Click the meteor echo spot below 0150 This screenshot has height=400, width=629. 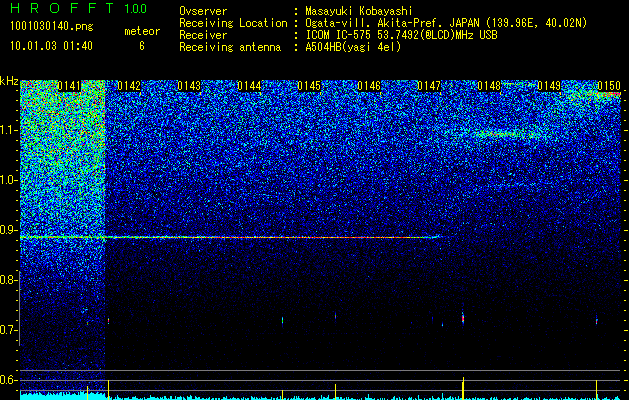pyautogui.click(x=597, y=321)
